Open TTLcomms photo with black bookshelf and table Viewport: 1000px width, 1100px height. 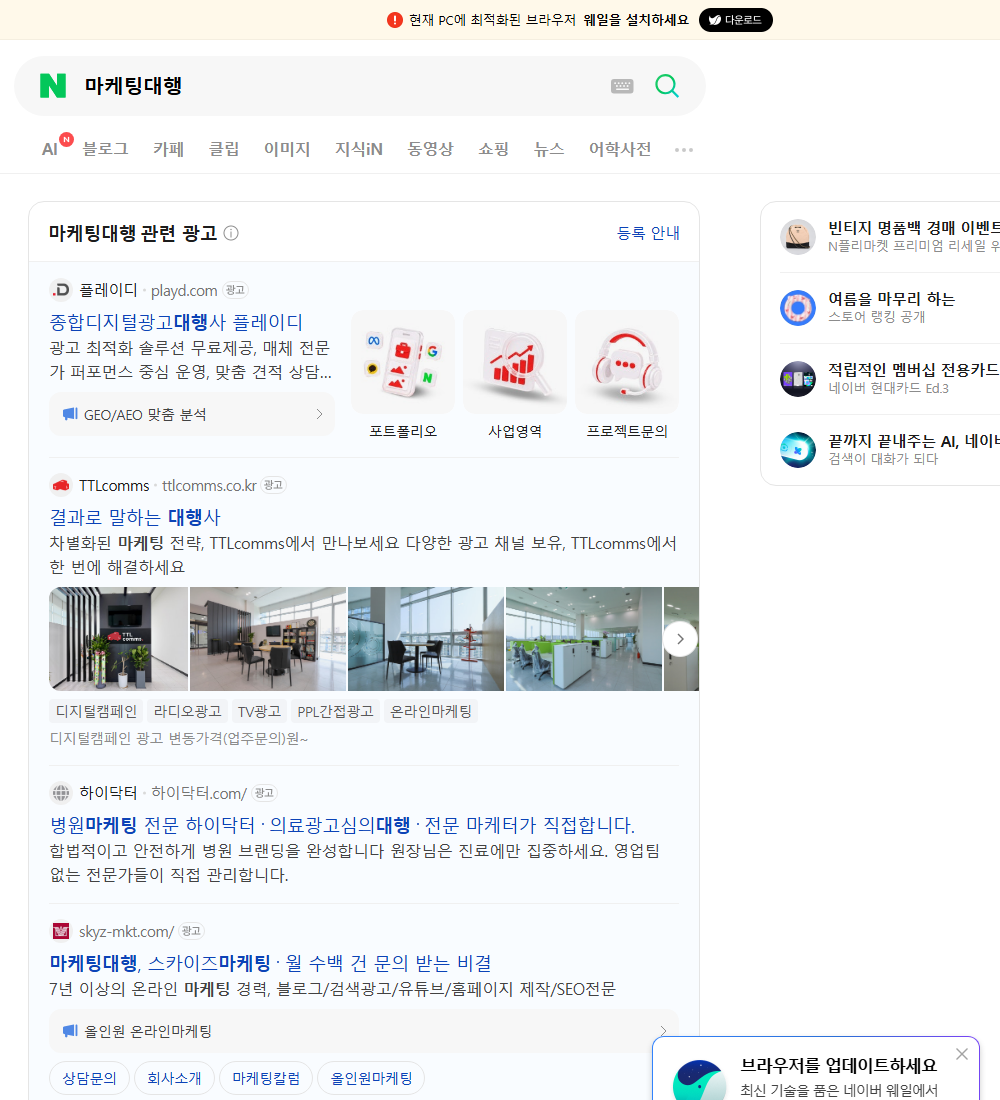[268, 638]
